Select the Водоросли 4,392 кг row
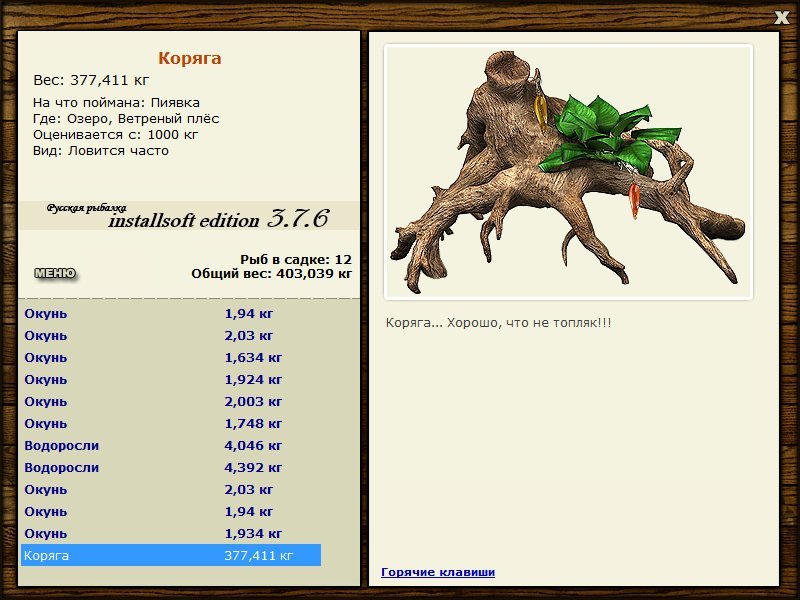 click(x=171, y=467)
